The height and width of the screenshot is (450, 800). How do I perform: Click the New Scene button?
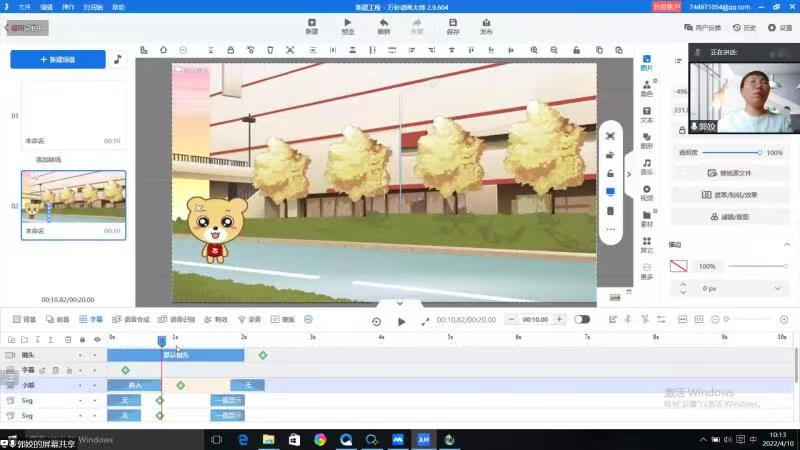[x=57, y=59]
